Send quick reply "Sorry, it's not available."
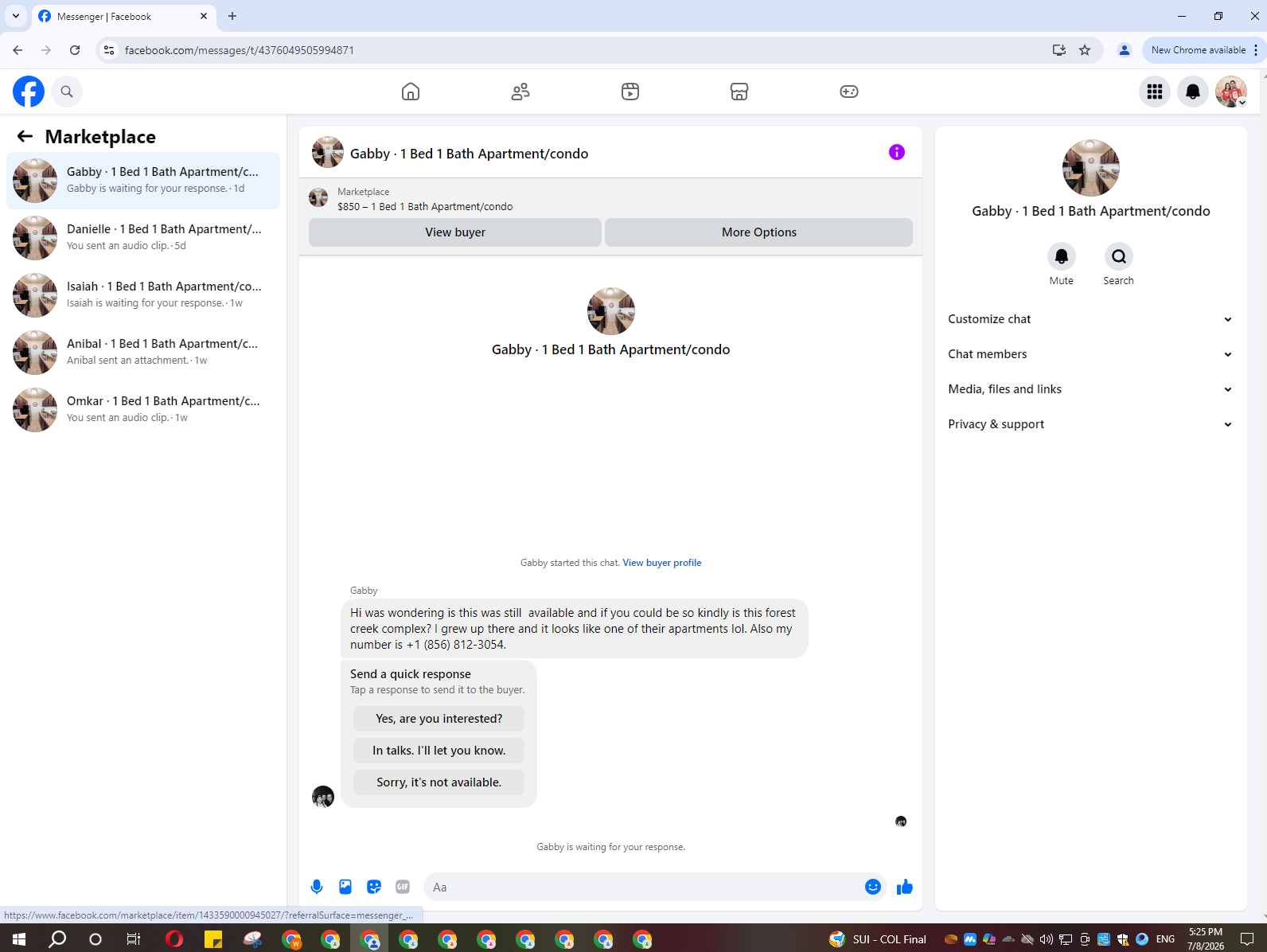This screenshot has height=952, width=1267. tap(439, 782)
